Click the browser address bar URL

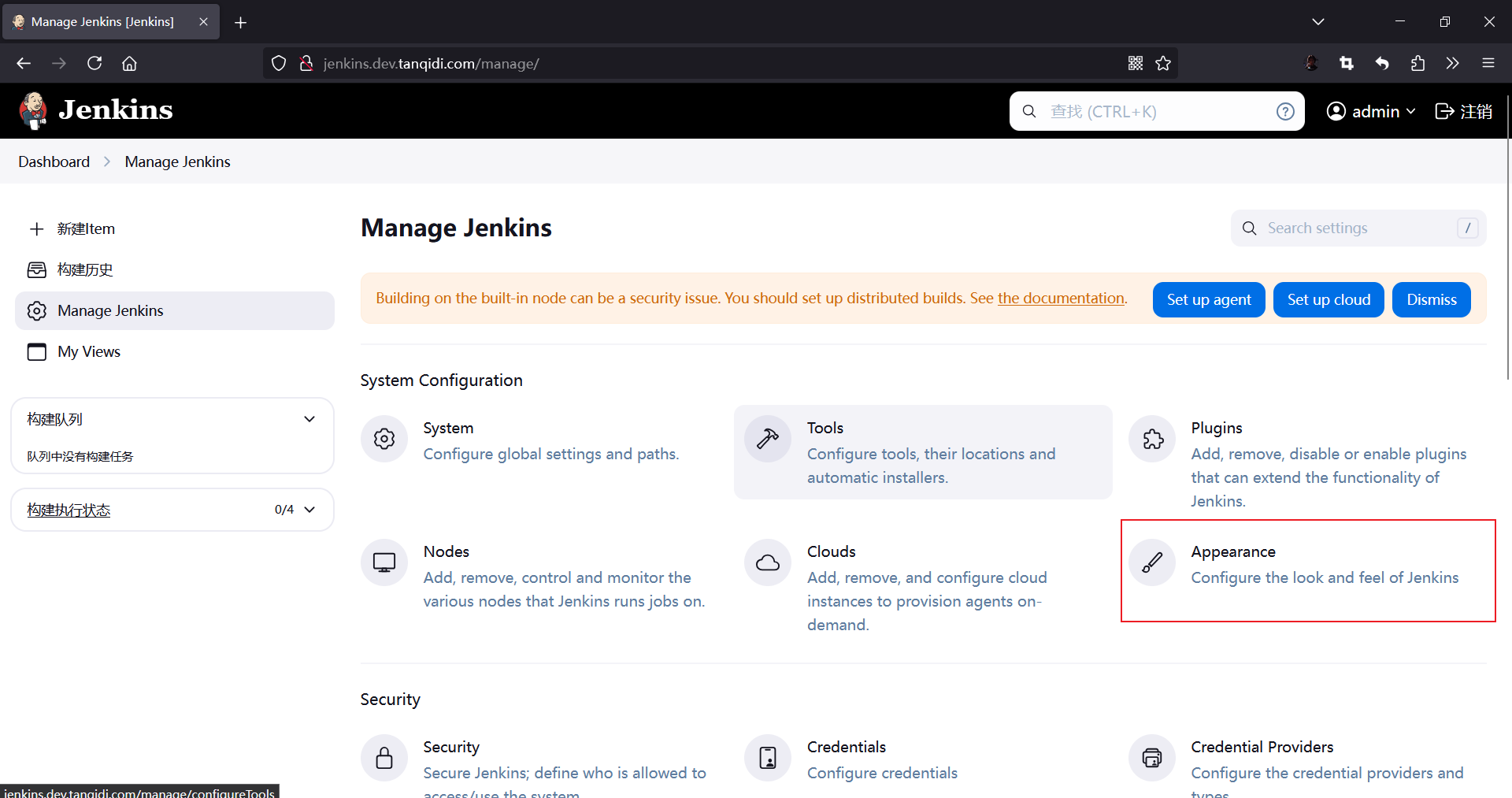[x=431, y=63]
